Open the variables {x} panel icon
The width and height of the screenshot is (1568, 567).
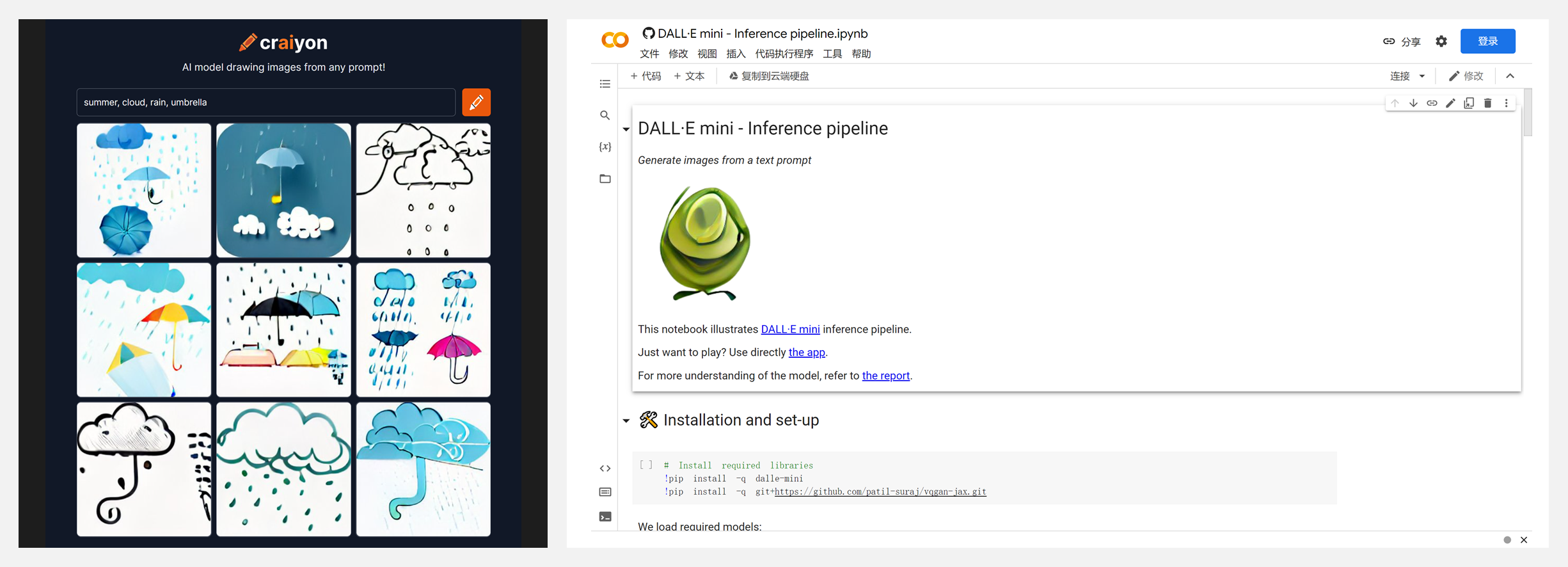(x=605, y=147)
